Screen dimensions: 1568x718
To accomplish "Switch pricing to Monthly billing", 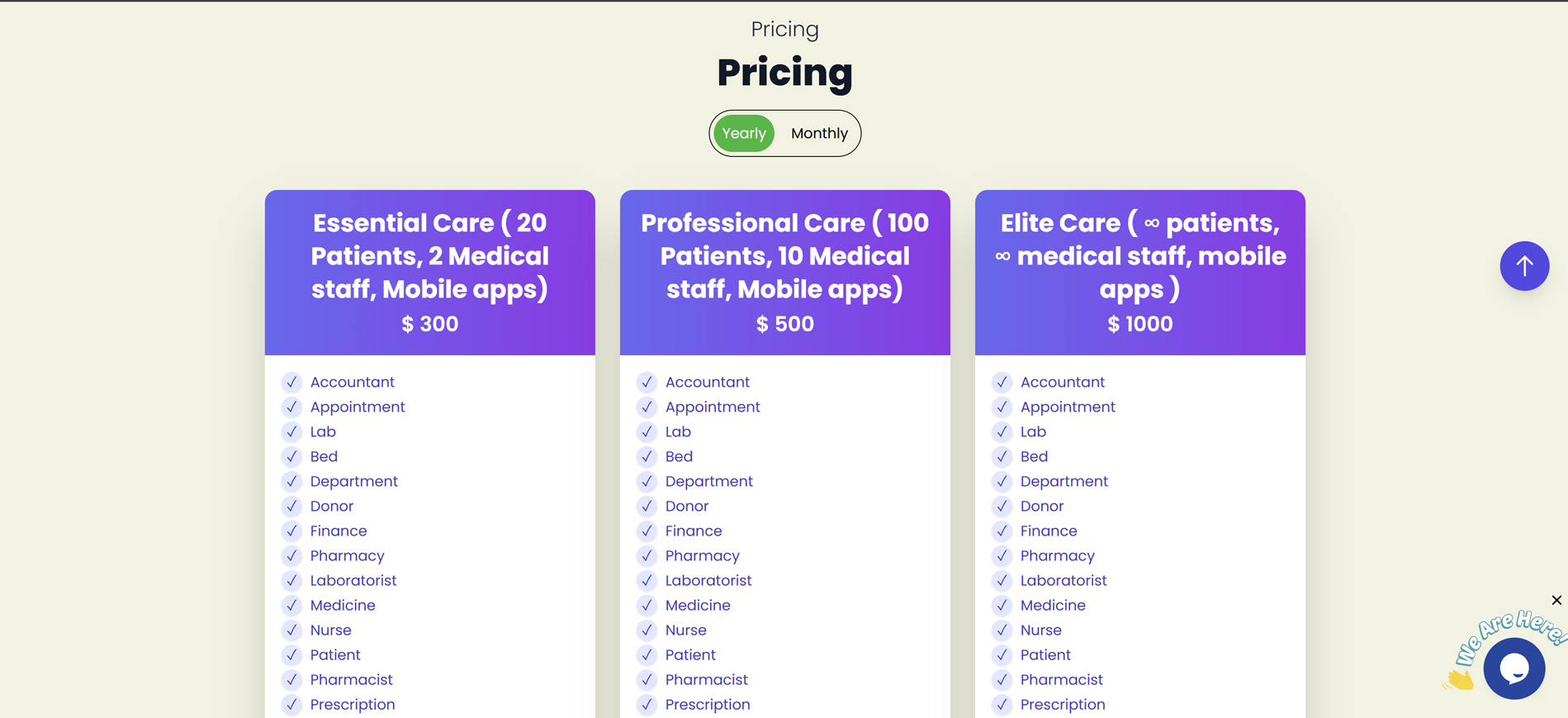I will [819, 133].
